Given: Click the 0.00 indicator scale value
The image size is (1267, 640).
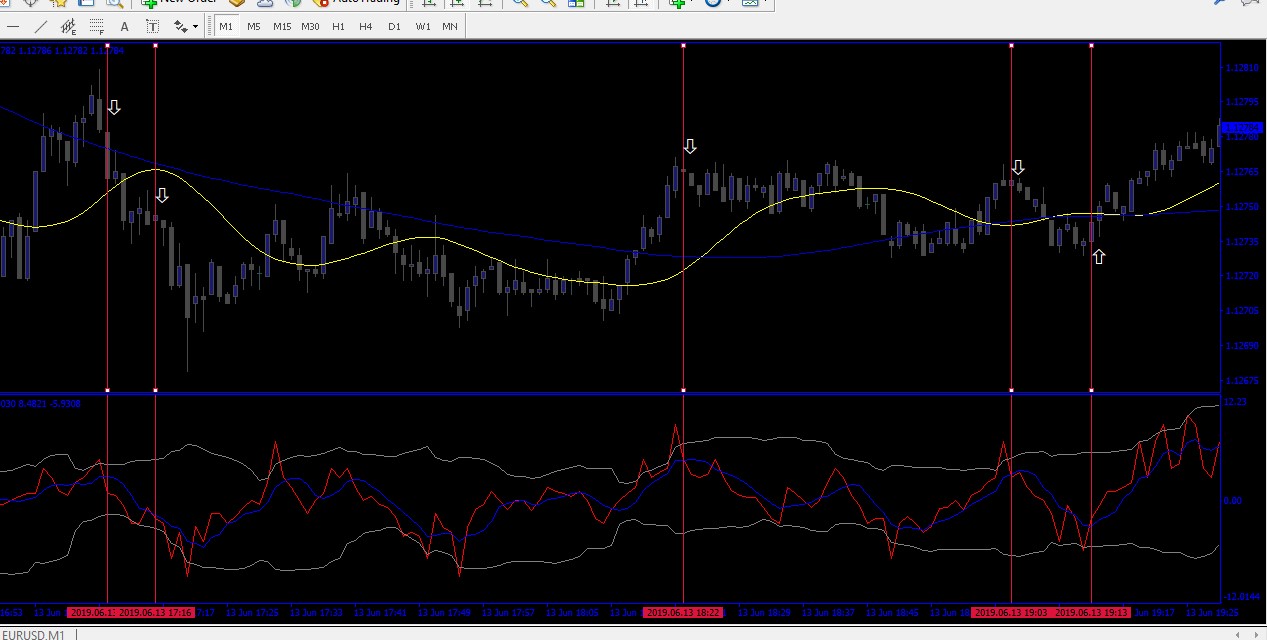Looking at the screenshot, I should tap(1234, 500).
